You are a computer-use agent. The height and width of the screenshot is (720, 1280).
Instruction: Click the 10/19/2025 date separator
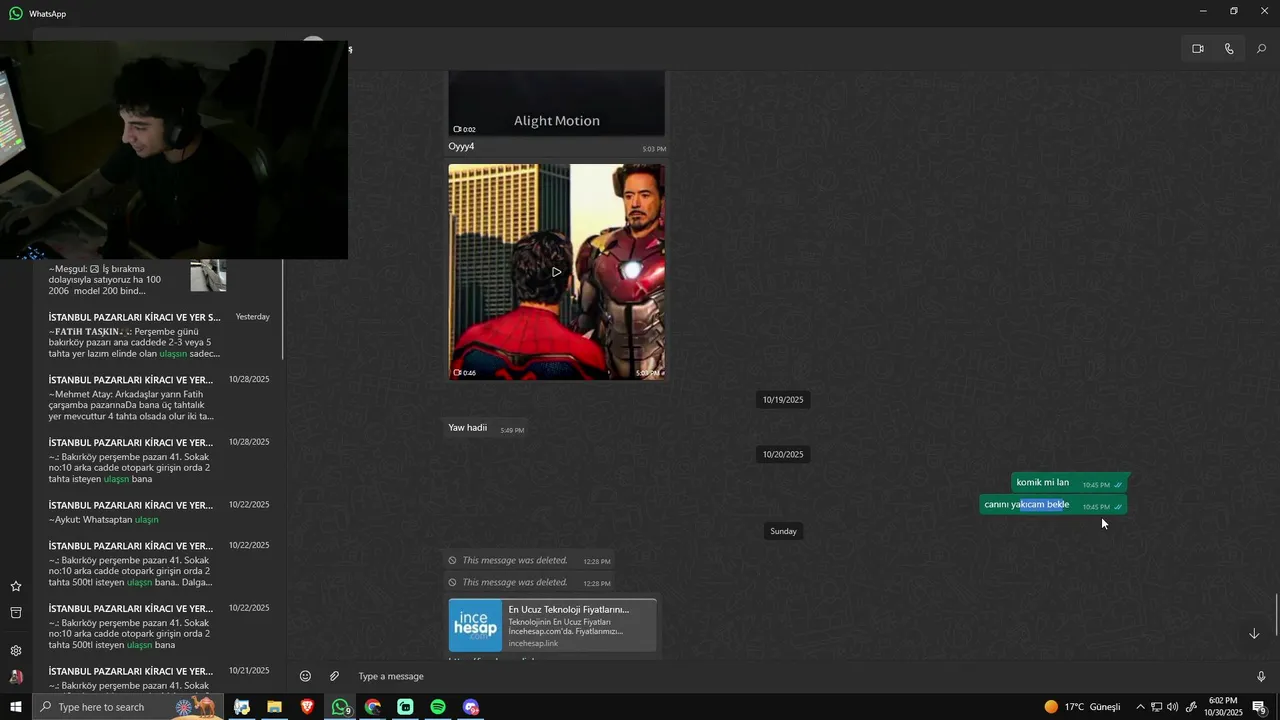[x=783, y=400]
